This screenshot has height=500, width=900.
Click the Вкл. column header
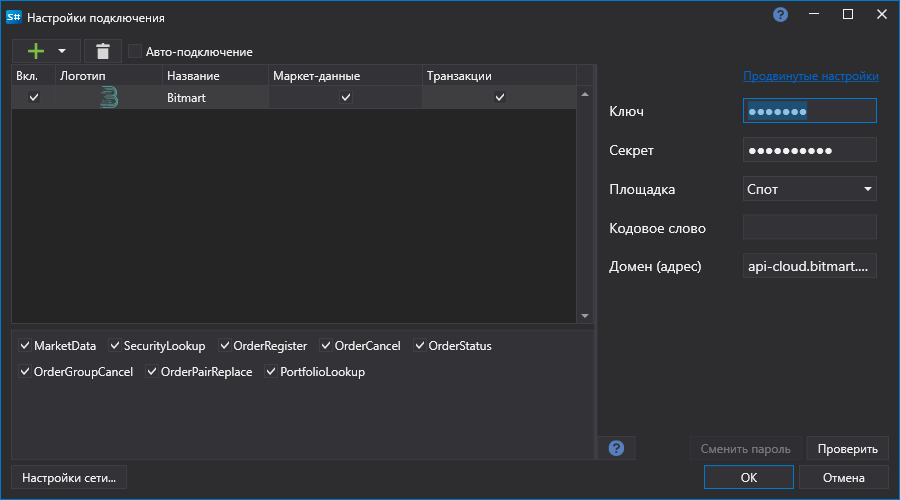33,76
